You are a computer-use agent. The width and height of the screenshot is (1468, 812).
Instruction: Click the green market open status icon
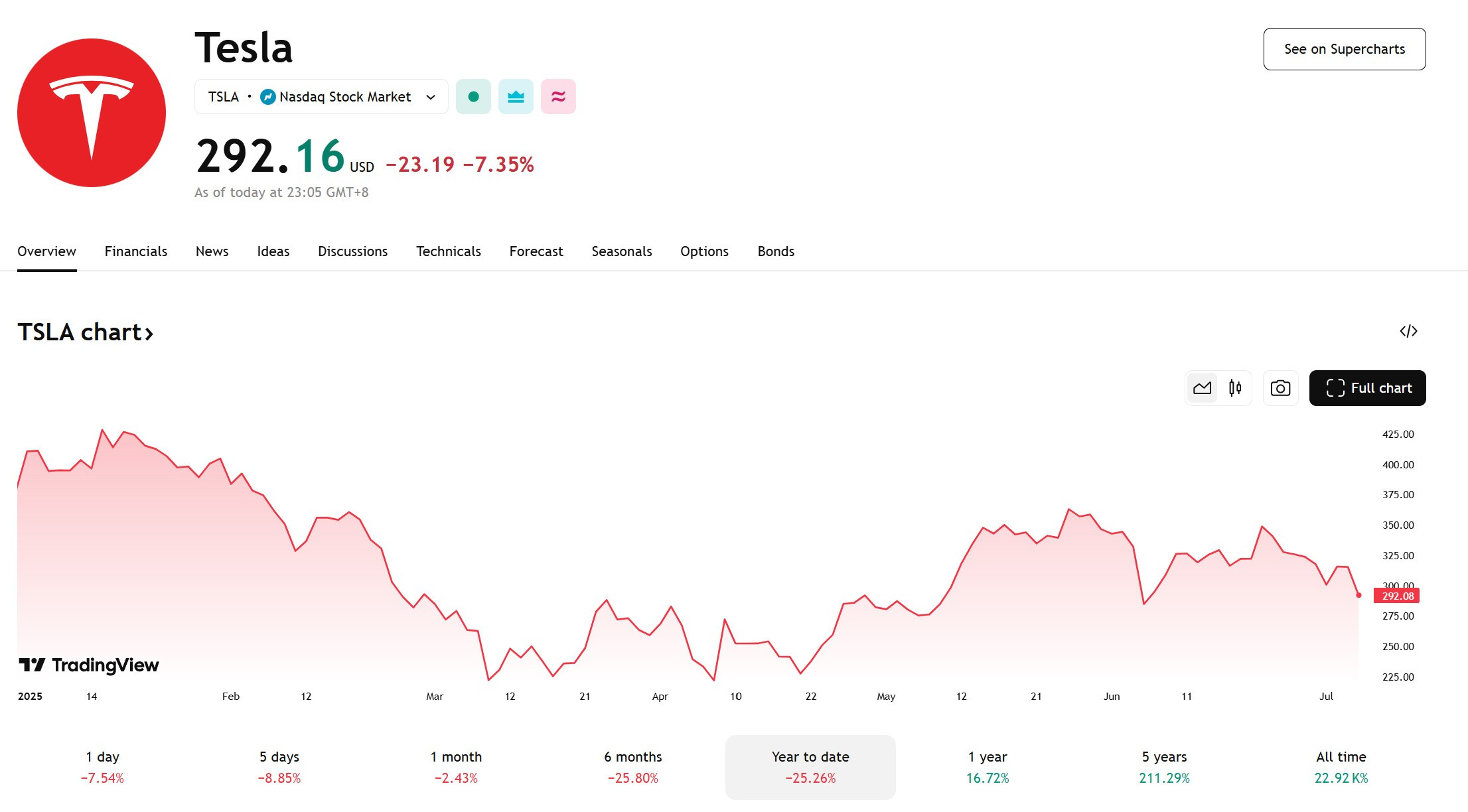pyautogui.click(x=473, y=97)
